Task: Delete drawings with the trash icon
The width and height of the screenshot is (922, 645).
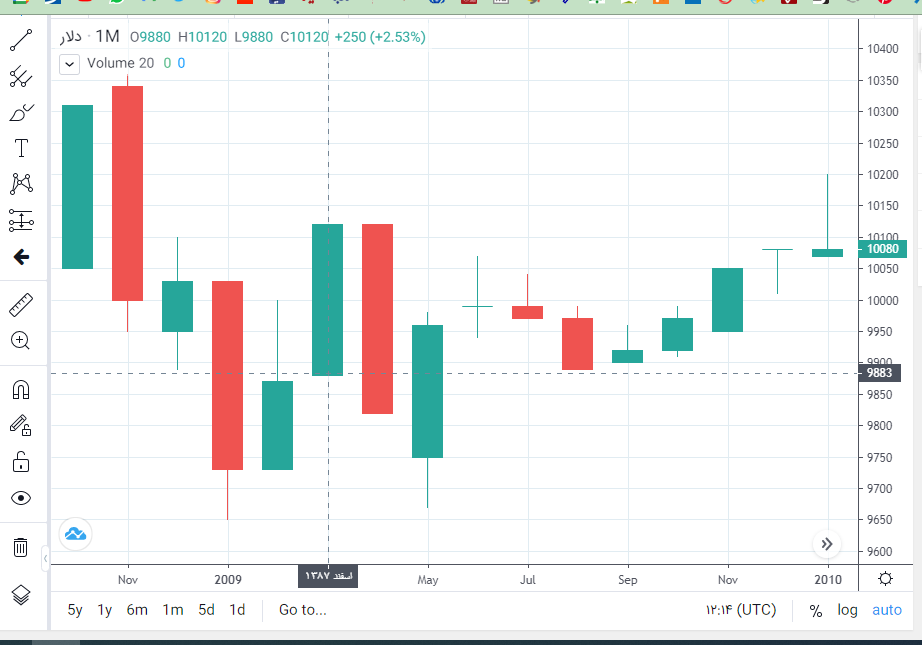Action: 21,547
